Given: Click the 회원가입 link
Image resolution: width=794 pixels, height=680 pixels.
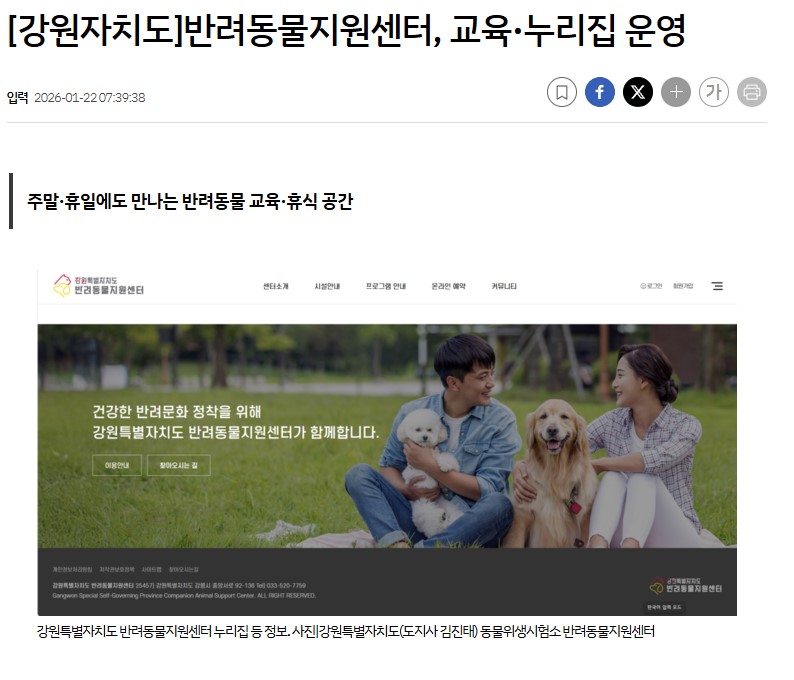Looking at the screenshot, I should tap(683, 286).
